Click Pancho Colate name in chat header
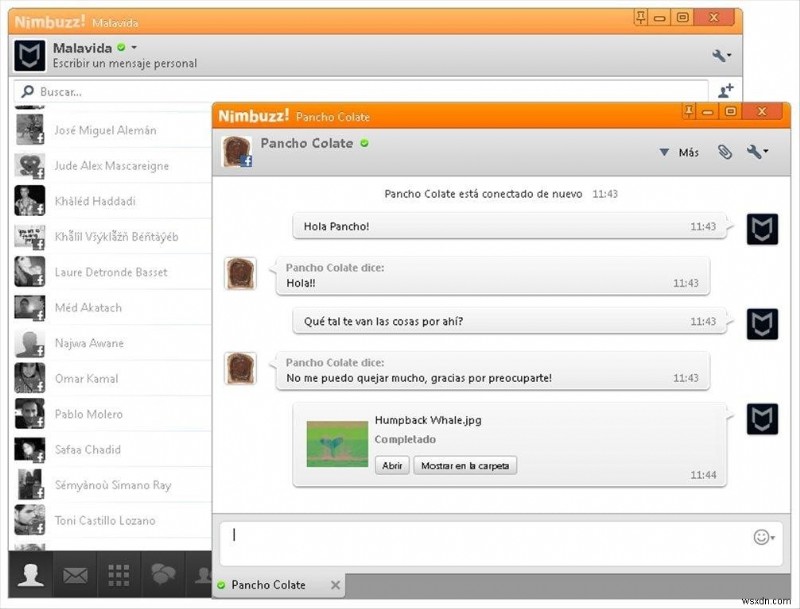This screenshot has height=609, width=800. pos(307,143)
